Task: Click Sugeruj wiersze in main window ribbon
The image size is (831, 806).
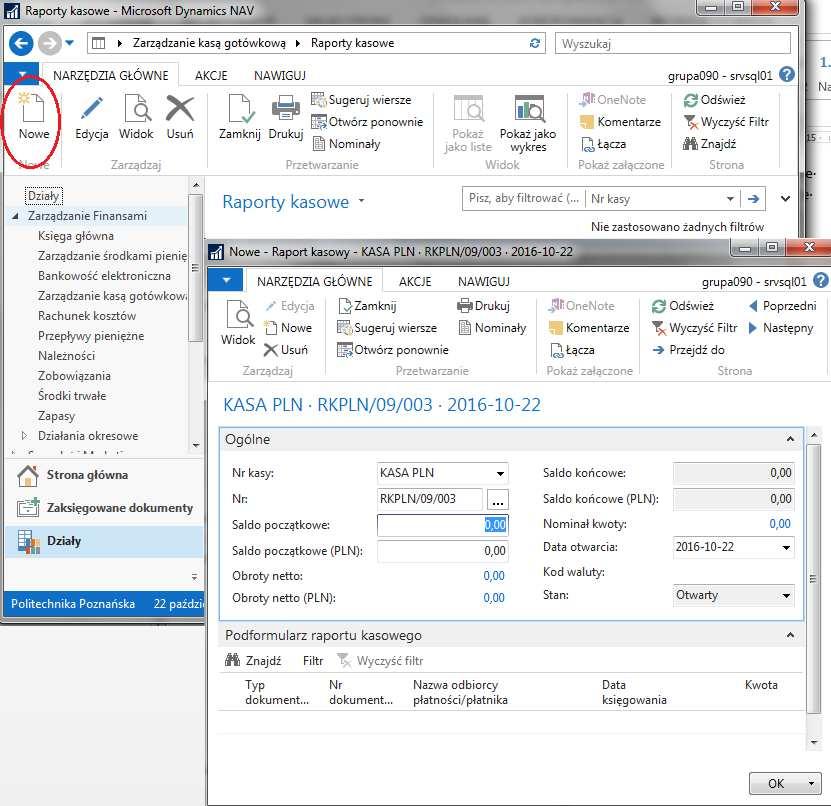Action: tap(361, 100)
